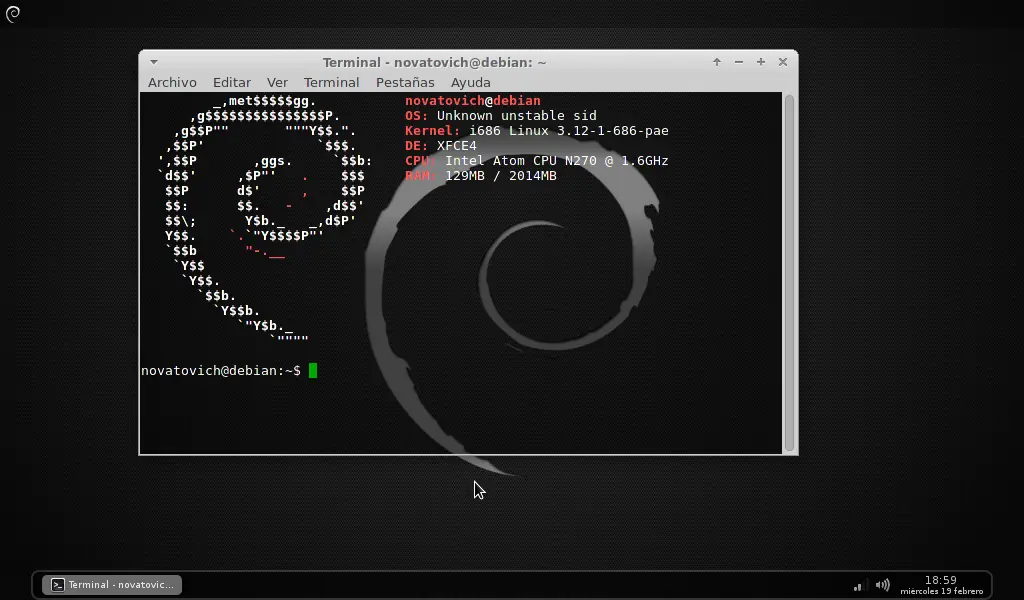Click the Debian swirl icon in top panel

[x=12, y=13]
